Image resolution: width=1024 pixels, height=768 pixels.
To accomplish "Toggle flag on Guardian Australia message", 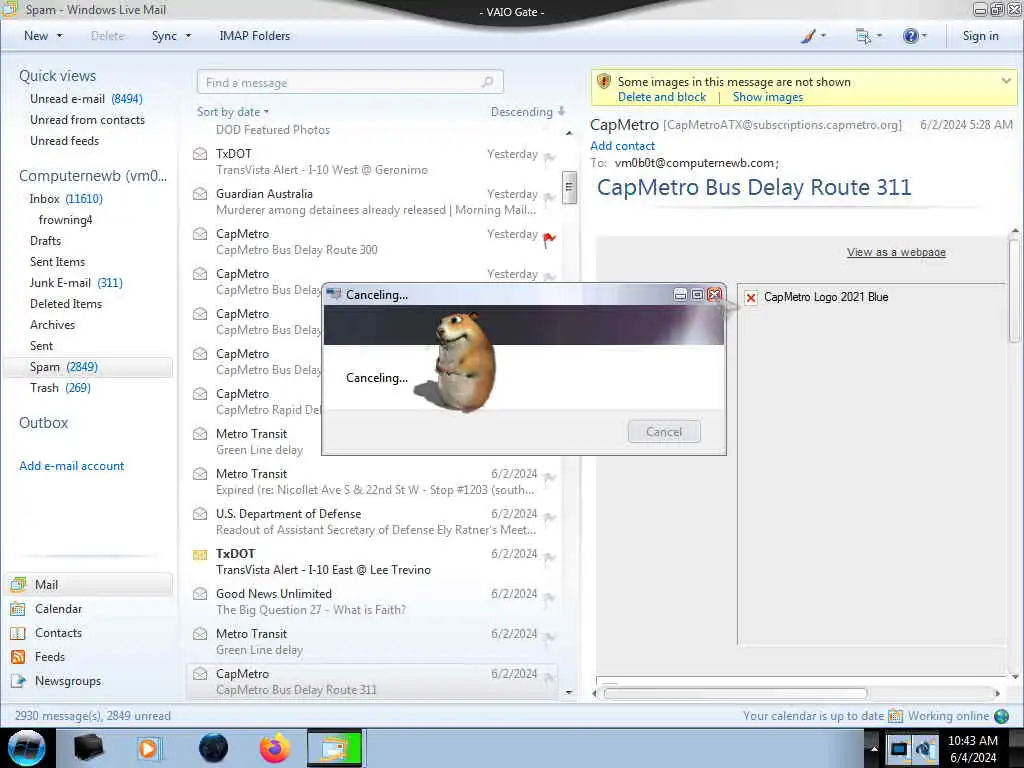I will tap(549, 197).
